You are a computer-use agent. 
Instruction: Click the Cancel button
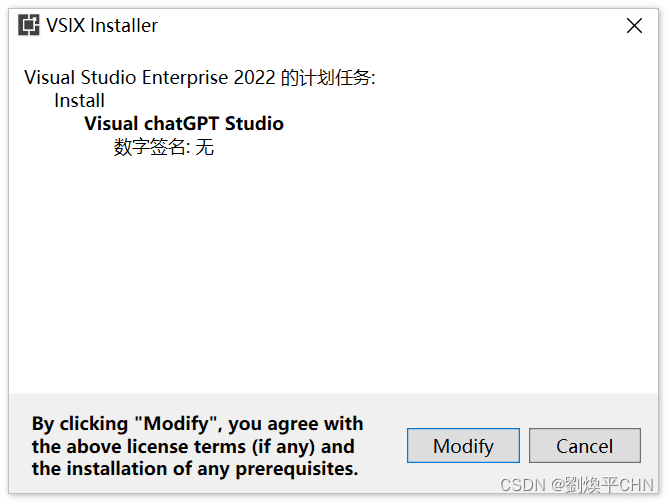click(584, 446)
